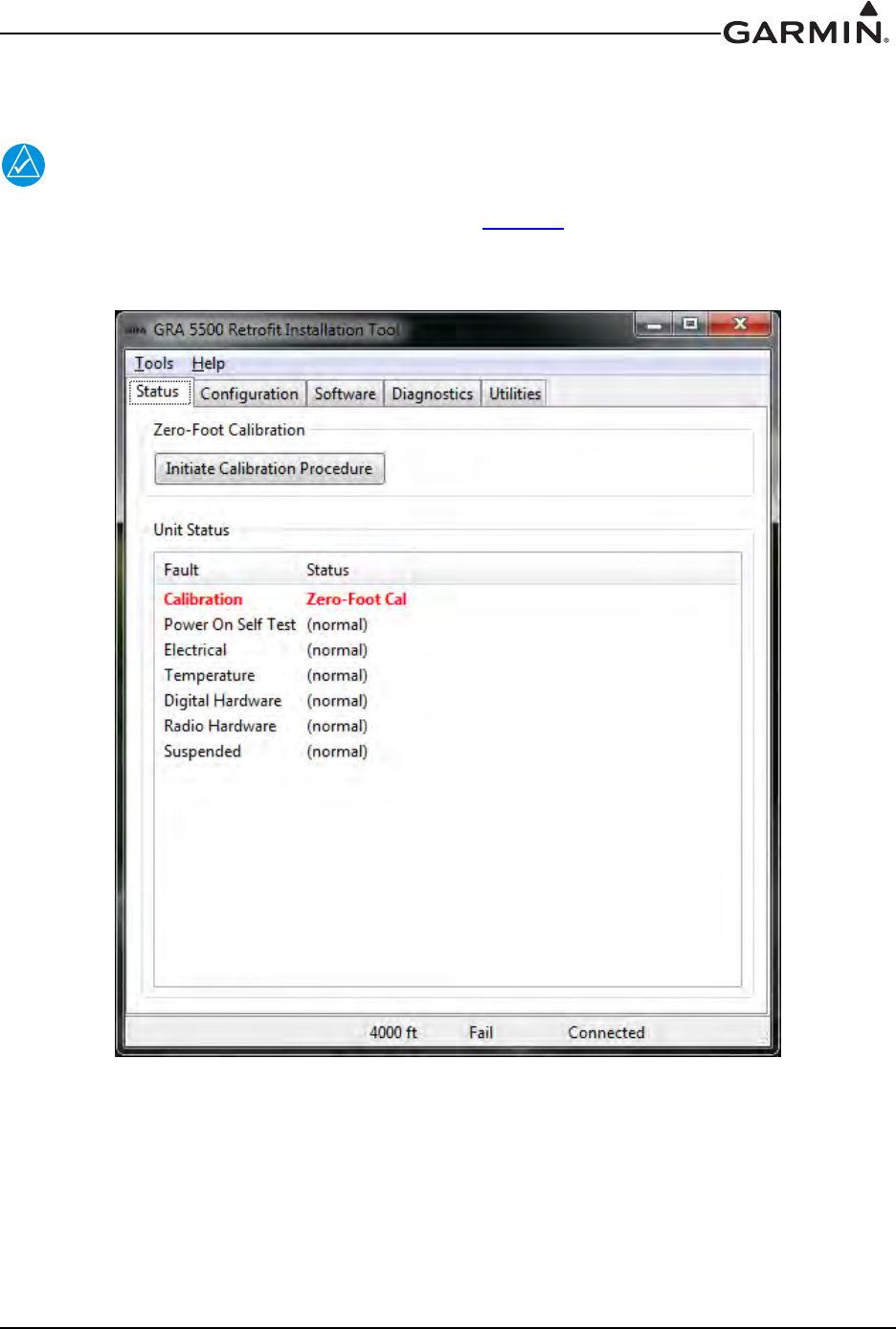Select the Calibration fault row

447,599
